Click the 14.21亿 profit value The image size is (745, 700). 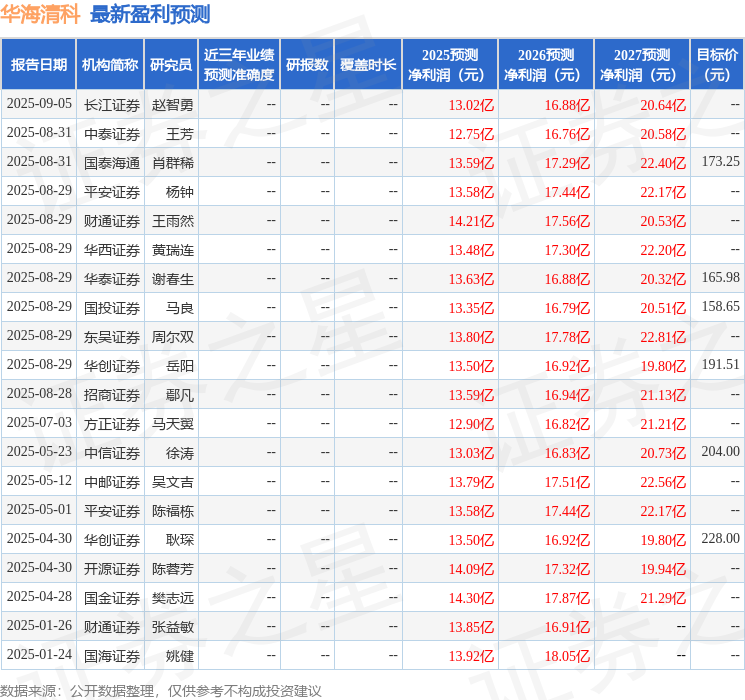tap(471, 221)
